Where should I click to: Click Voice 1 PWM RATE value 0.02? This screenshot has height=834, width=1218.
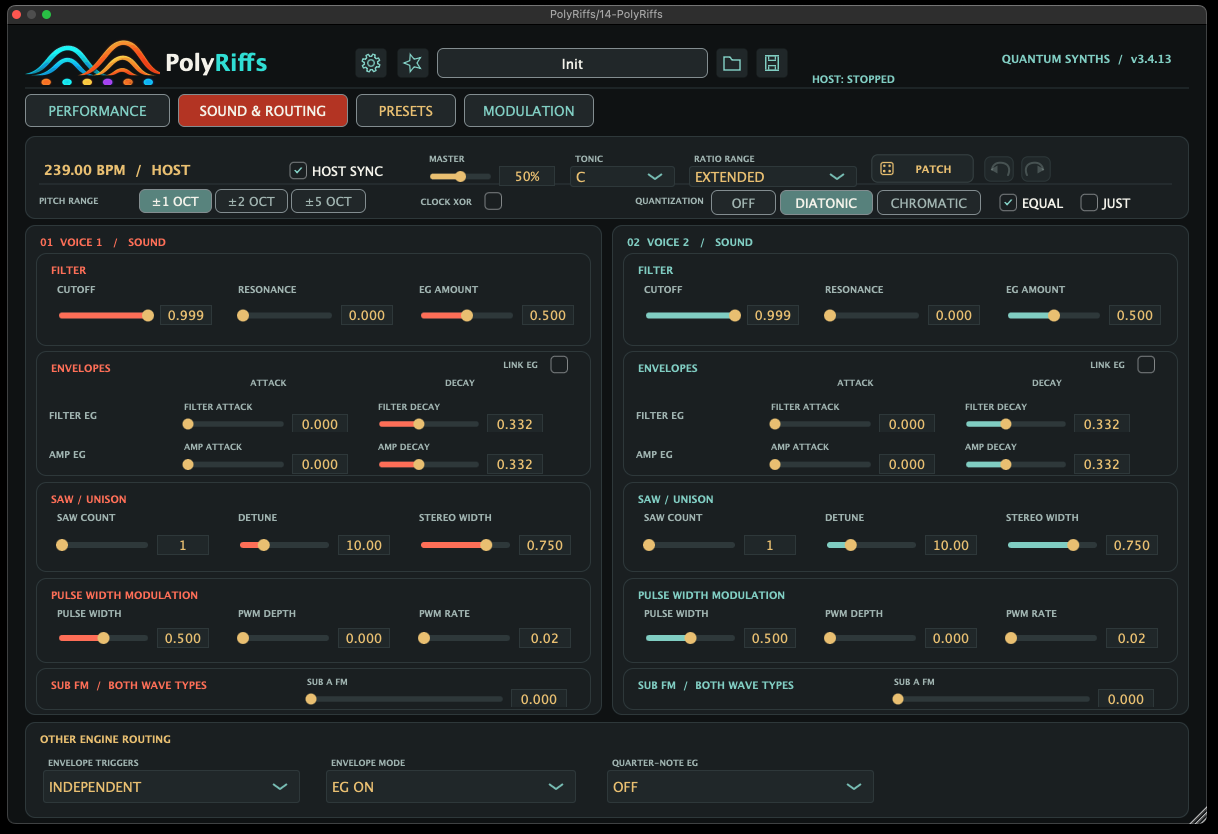point(545,638)
